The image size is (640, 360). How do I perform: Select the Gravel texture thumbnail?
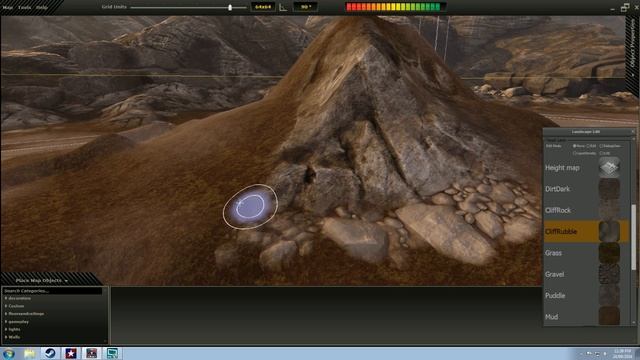[609, 274]
